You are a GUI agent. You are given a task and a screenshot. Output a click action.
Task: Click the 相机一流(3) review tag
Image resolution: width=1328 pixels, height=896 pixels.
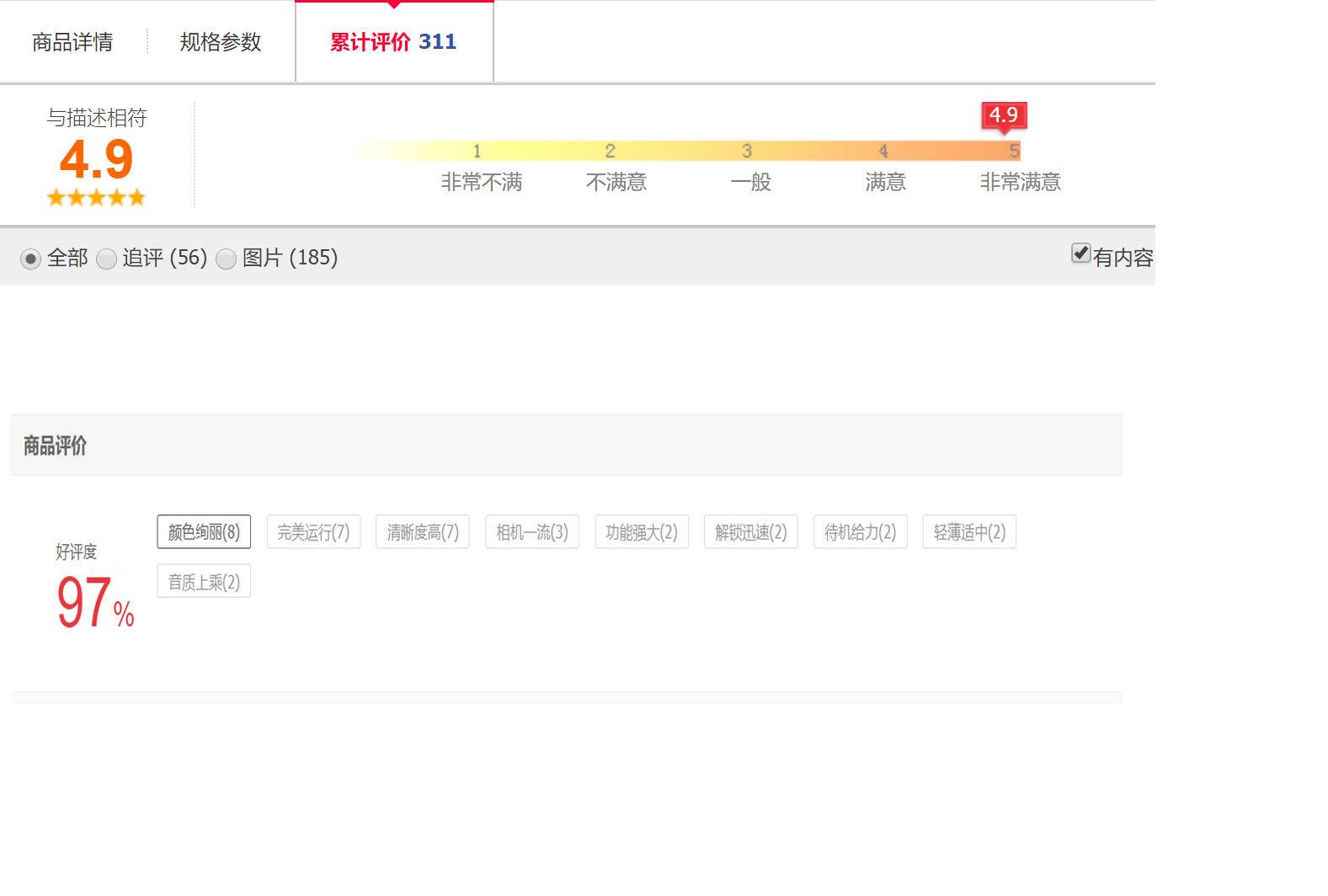(x=532, y=532)
